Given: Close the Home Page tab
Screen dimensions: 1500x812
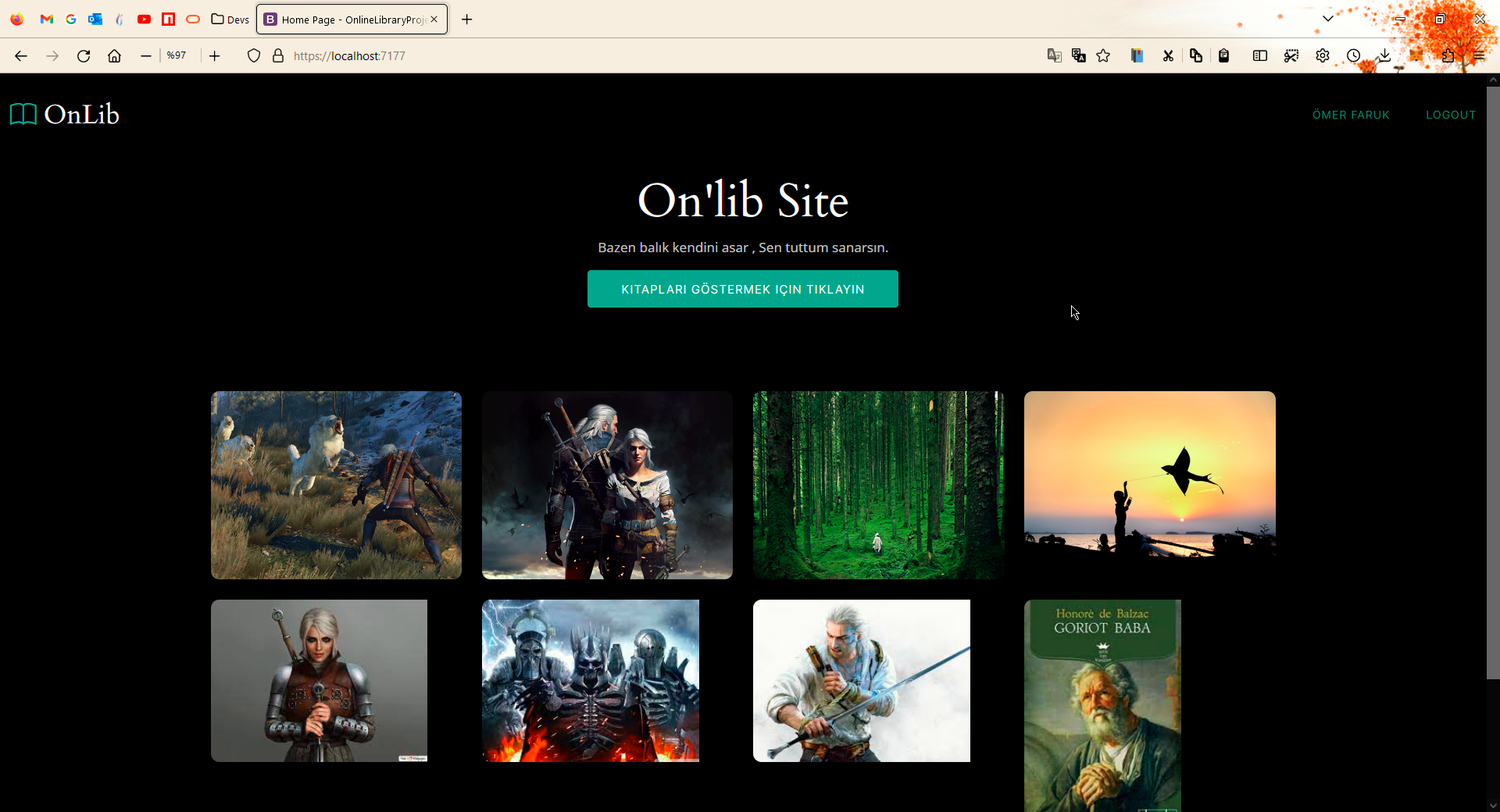Looking at the screenshot, I should pos(434,20).
